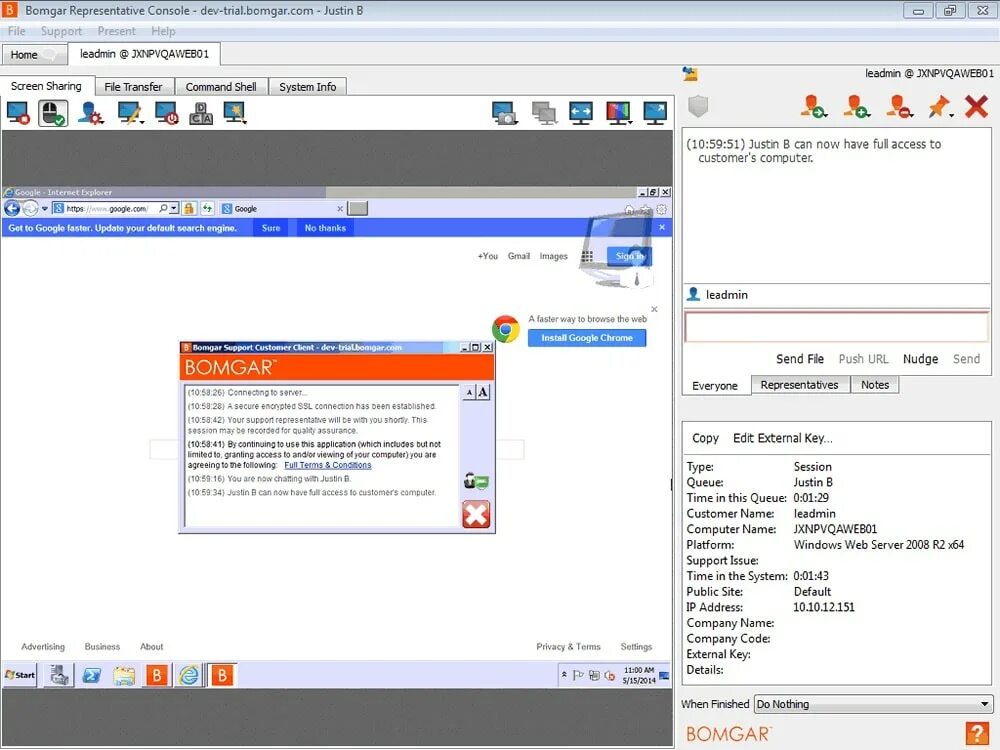Click the remote IE back arrow button

pyautogui.click(x=12, y=208)
